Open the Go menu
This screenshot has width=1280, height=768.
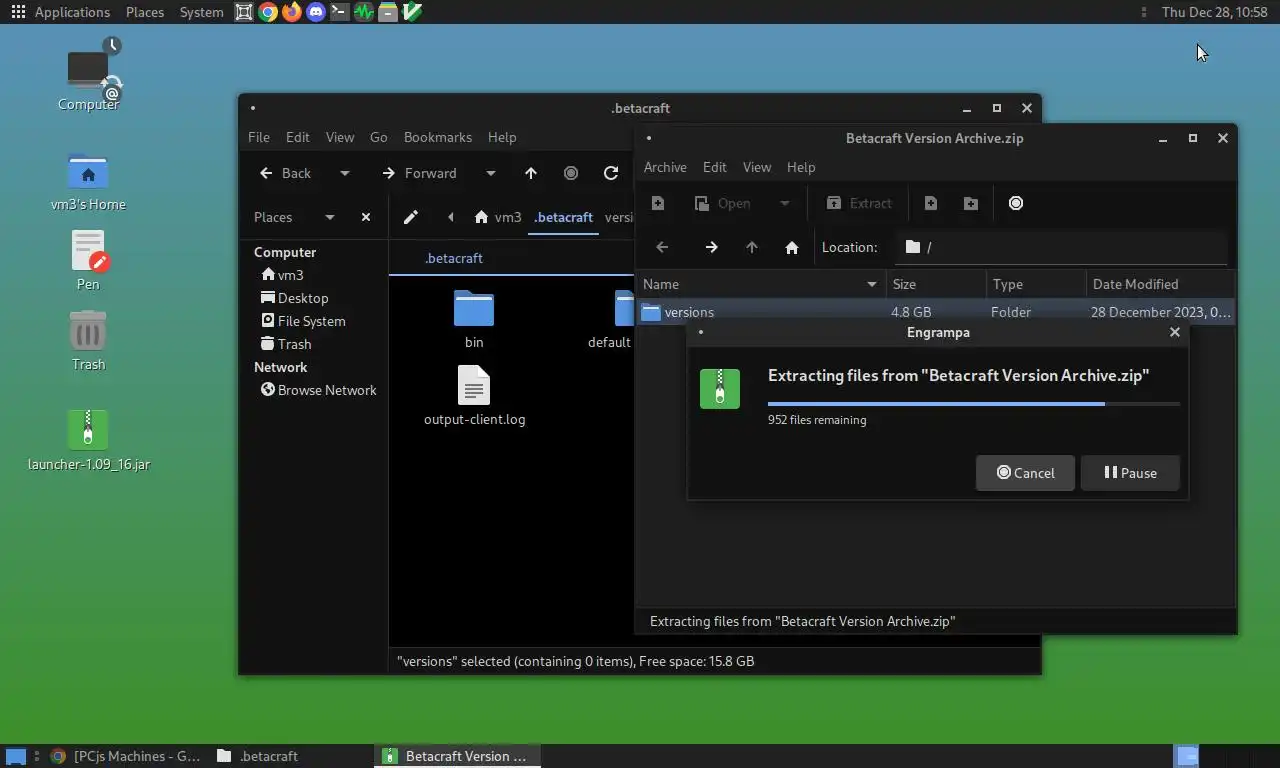point(378,137)
